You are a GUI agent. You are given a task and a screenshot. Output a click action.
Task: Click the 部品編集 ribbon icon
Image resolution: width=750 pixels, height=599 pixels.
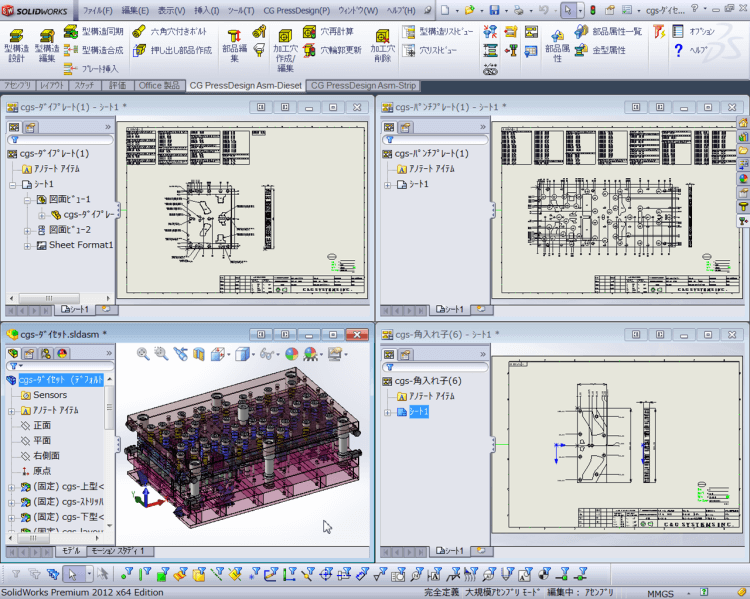234,45
